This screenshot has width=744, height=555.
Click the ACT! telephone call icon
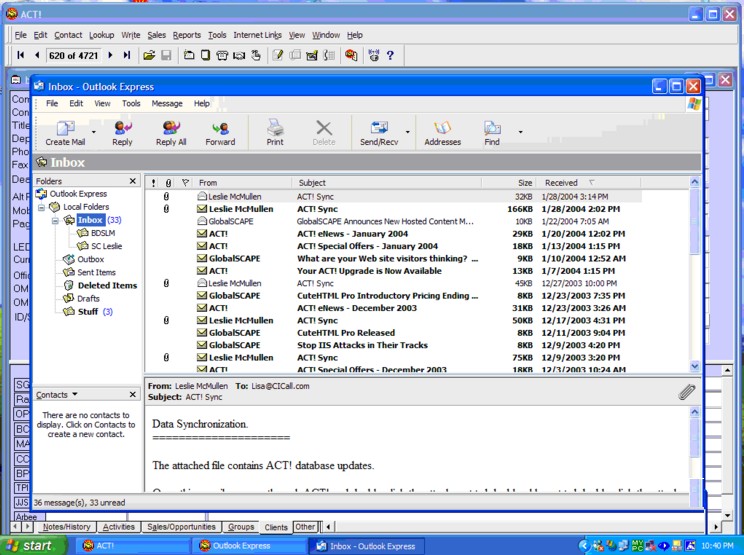[x=222, y=56]
